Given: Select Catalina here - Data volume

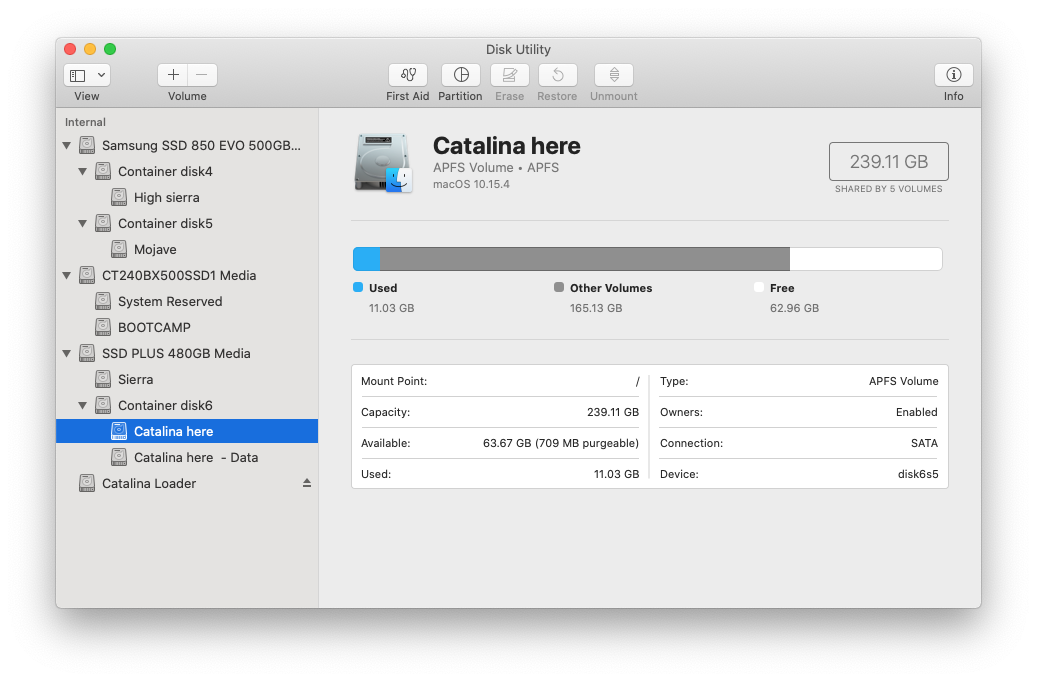Looking at the screenshot, I should [x=187, y=458].
